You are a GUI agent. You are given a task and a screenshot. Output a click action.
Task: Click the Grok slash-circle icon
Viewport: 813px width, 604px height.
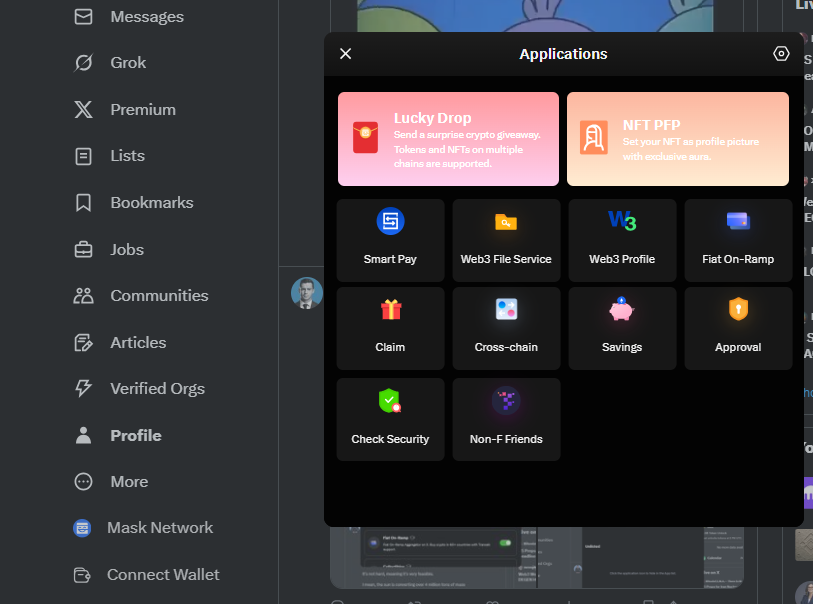click(83, 63)
